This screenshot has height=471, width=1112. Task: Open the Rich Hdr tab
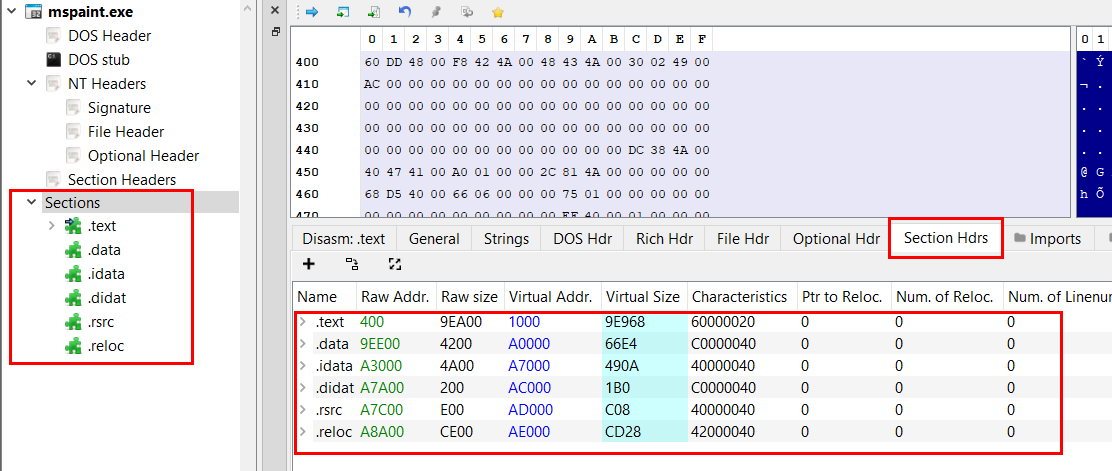click(x=665, y=239)
